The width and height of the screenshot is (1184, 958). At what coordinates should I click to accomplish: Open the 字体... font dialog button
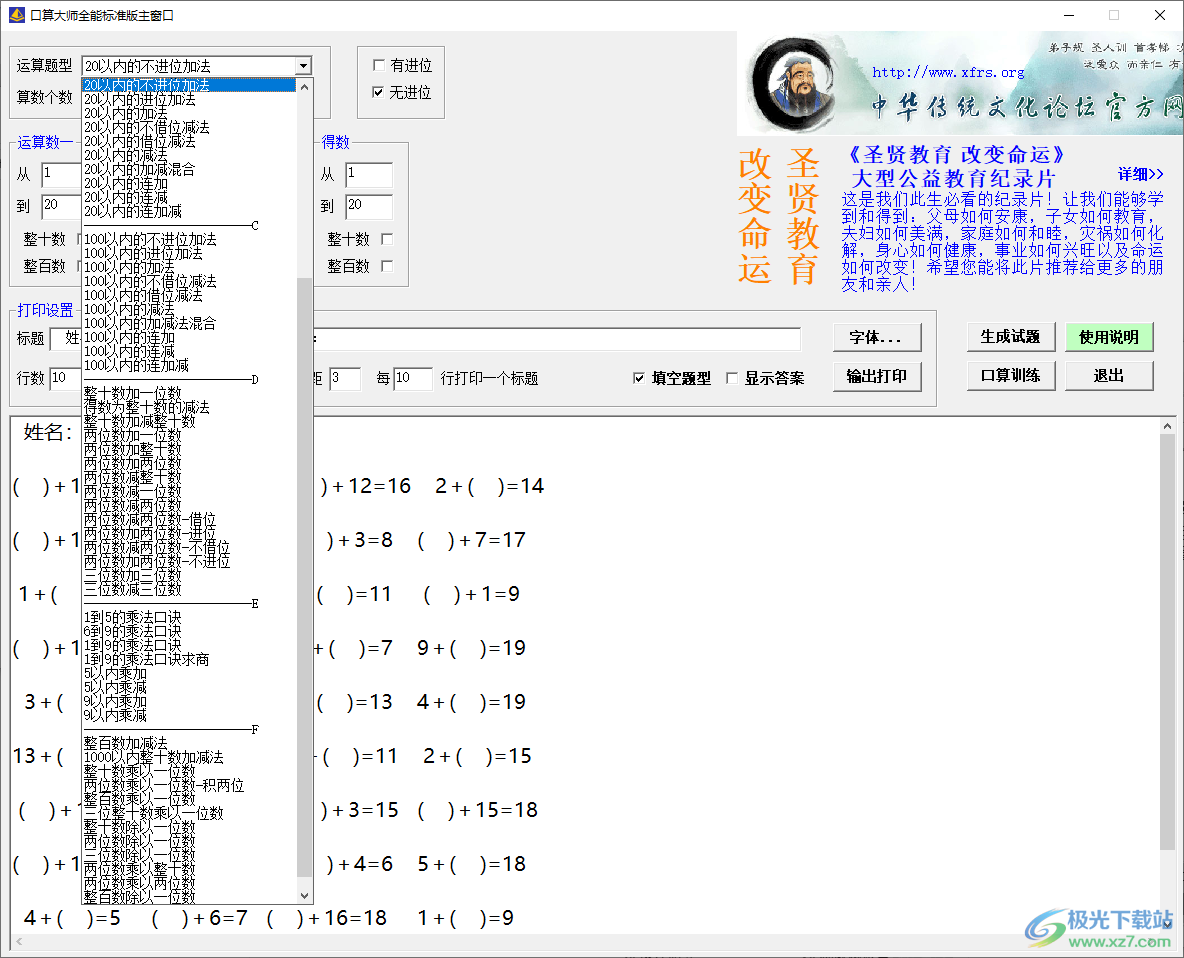tap(877, 337)
